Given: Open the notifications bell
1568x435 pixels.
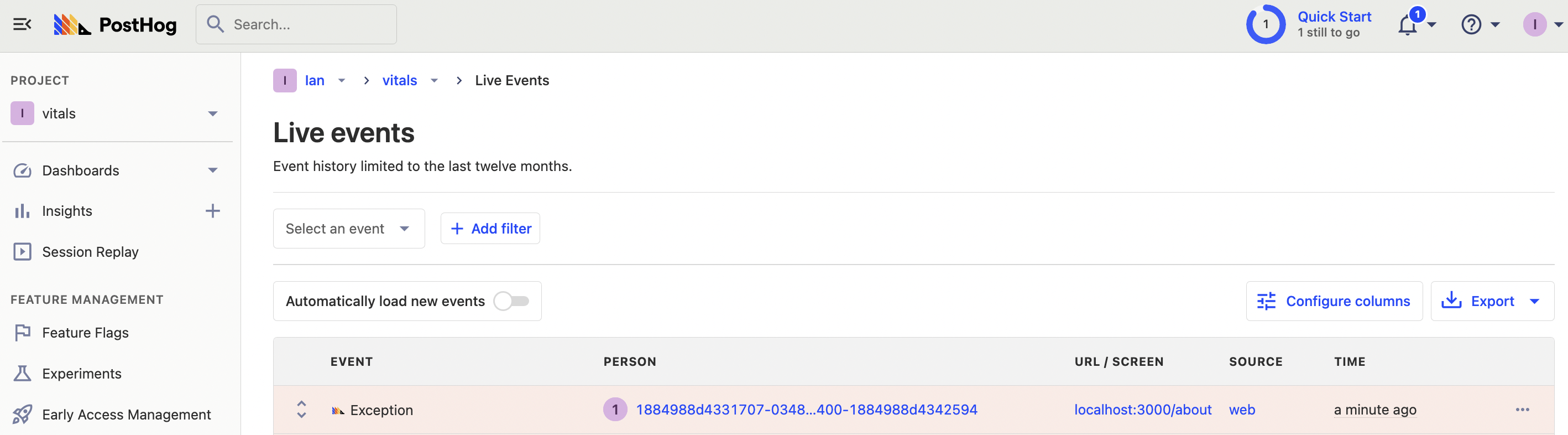Looking at the screenshot, I should [x=1408, y=25].
